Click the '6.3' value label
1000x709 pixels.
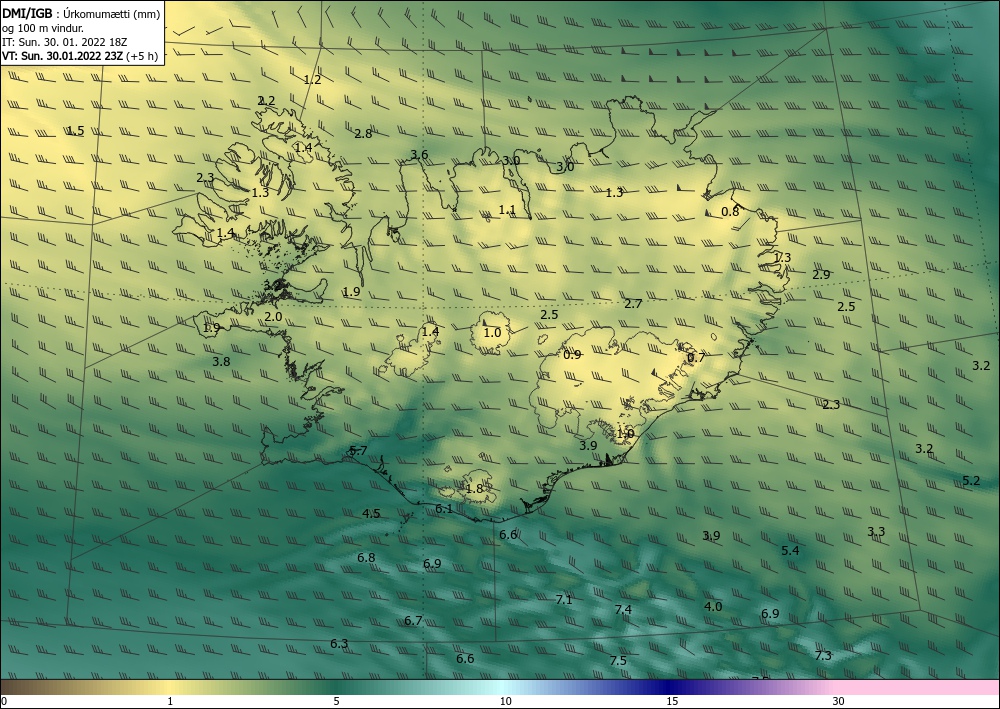coord(339,644)
